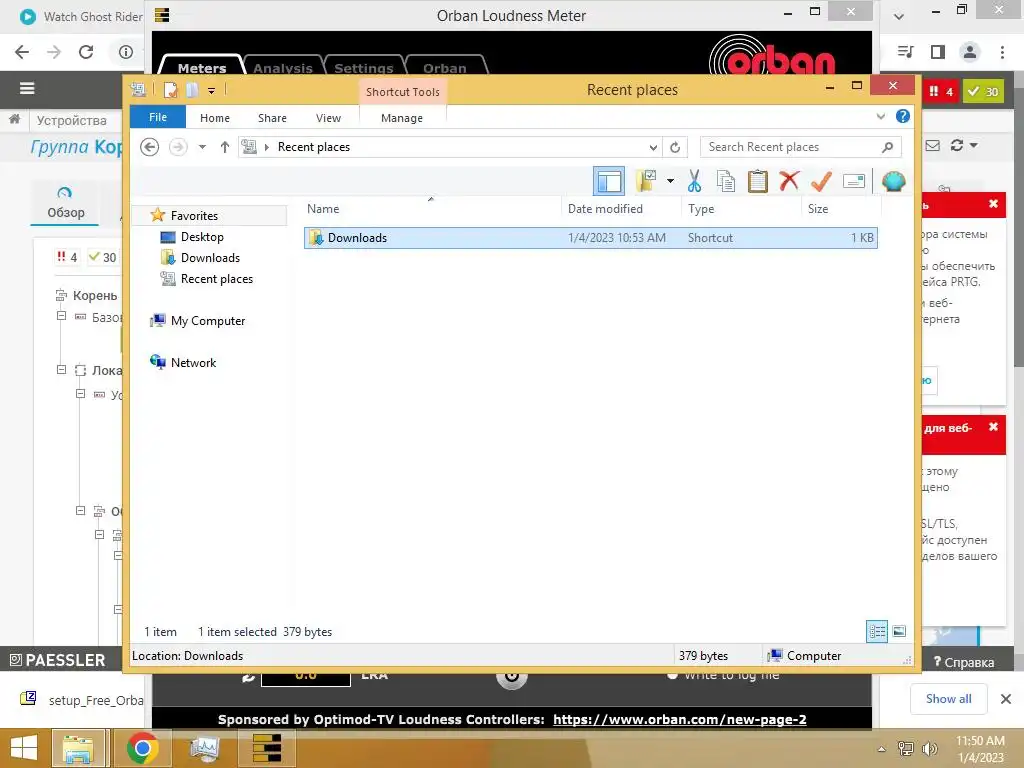
Task: Open Chrome side panel icon
Action: coord(938,52)
